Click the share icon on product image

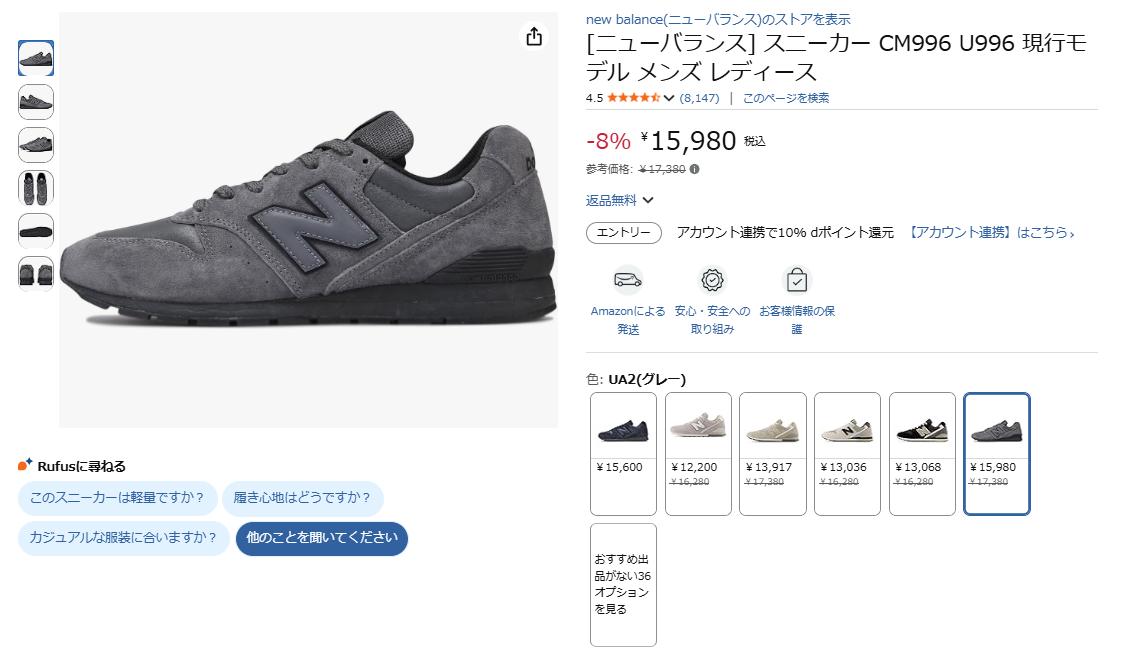point(534,37)
